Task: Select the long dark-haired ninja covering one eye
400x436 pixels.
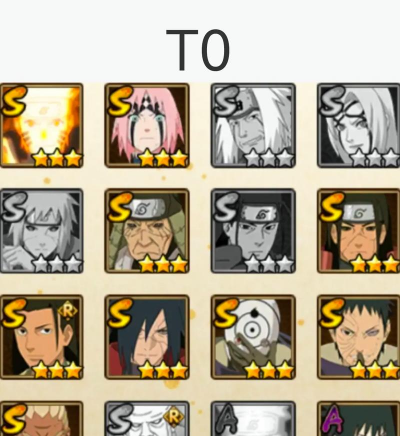Action: coord(147,337)
